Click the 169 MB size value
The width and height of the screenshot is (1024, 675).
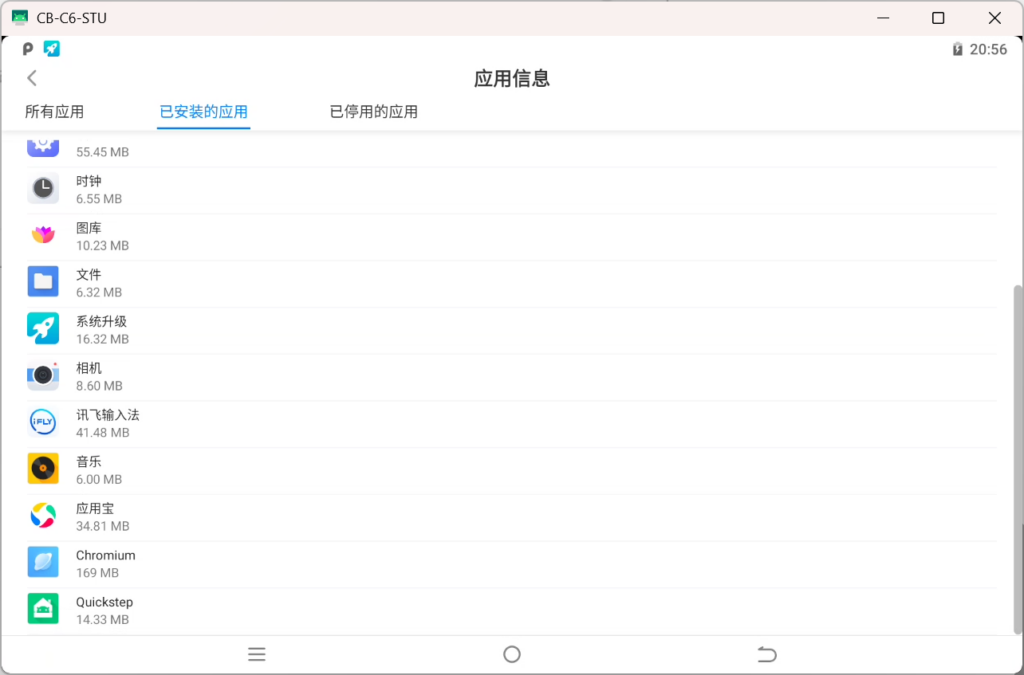click(x=97, y=573)
